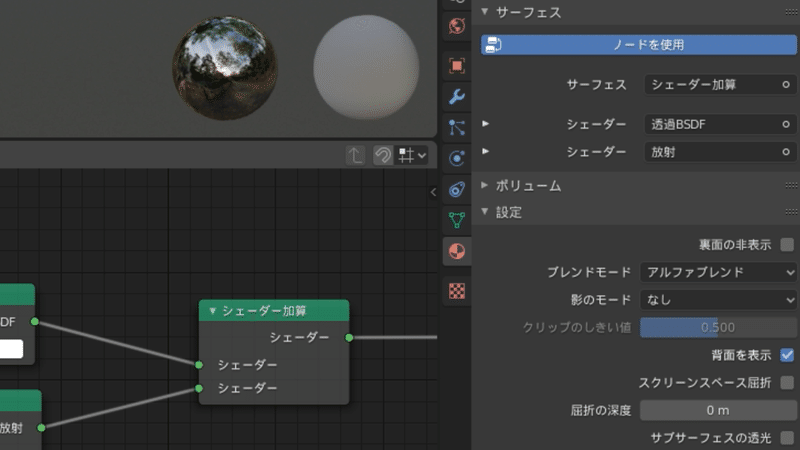
Task: Open the Physics properties tab icon
Action: point(457,158)
